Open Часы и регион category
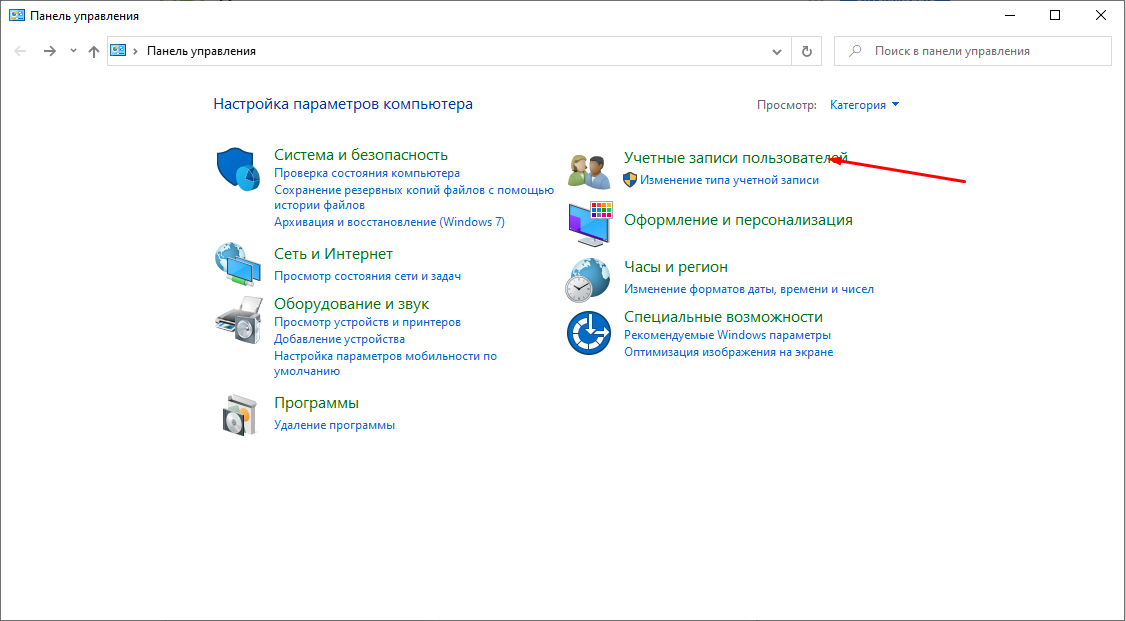The image size is (1126, 621). (676, 266)
